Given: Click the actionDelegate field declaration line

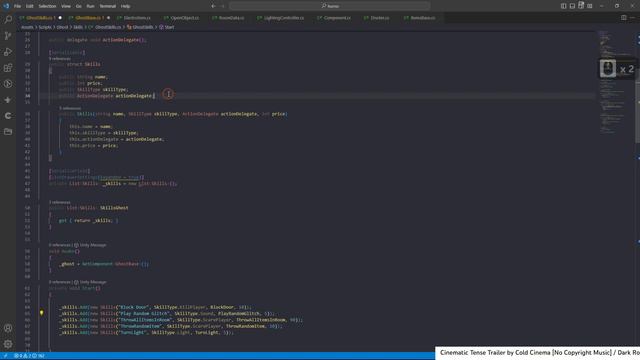Looking at the screenshot, I should coord(107,96).
